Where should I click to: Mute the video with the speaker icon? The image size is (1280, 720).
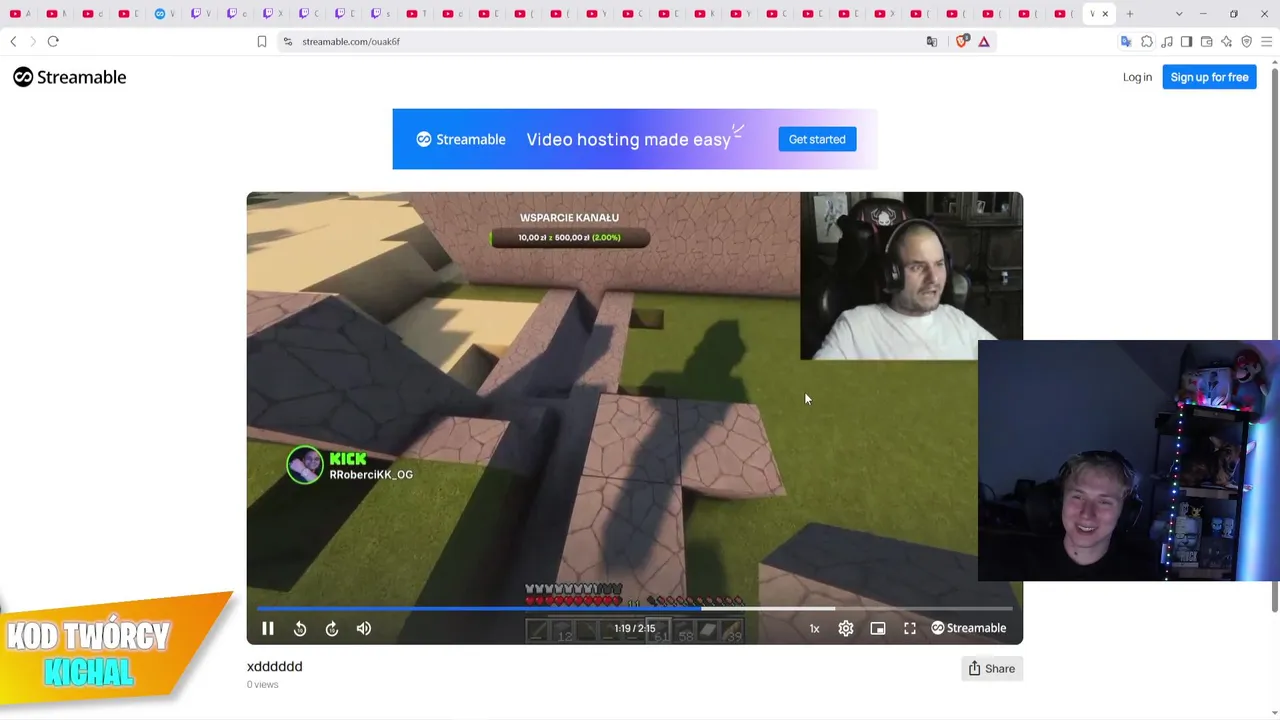pos(364,628)
